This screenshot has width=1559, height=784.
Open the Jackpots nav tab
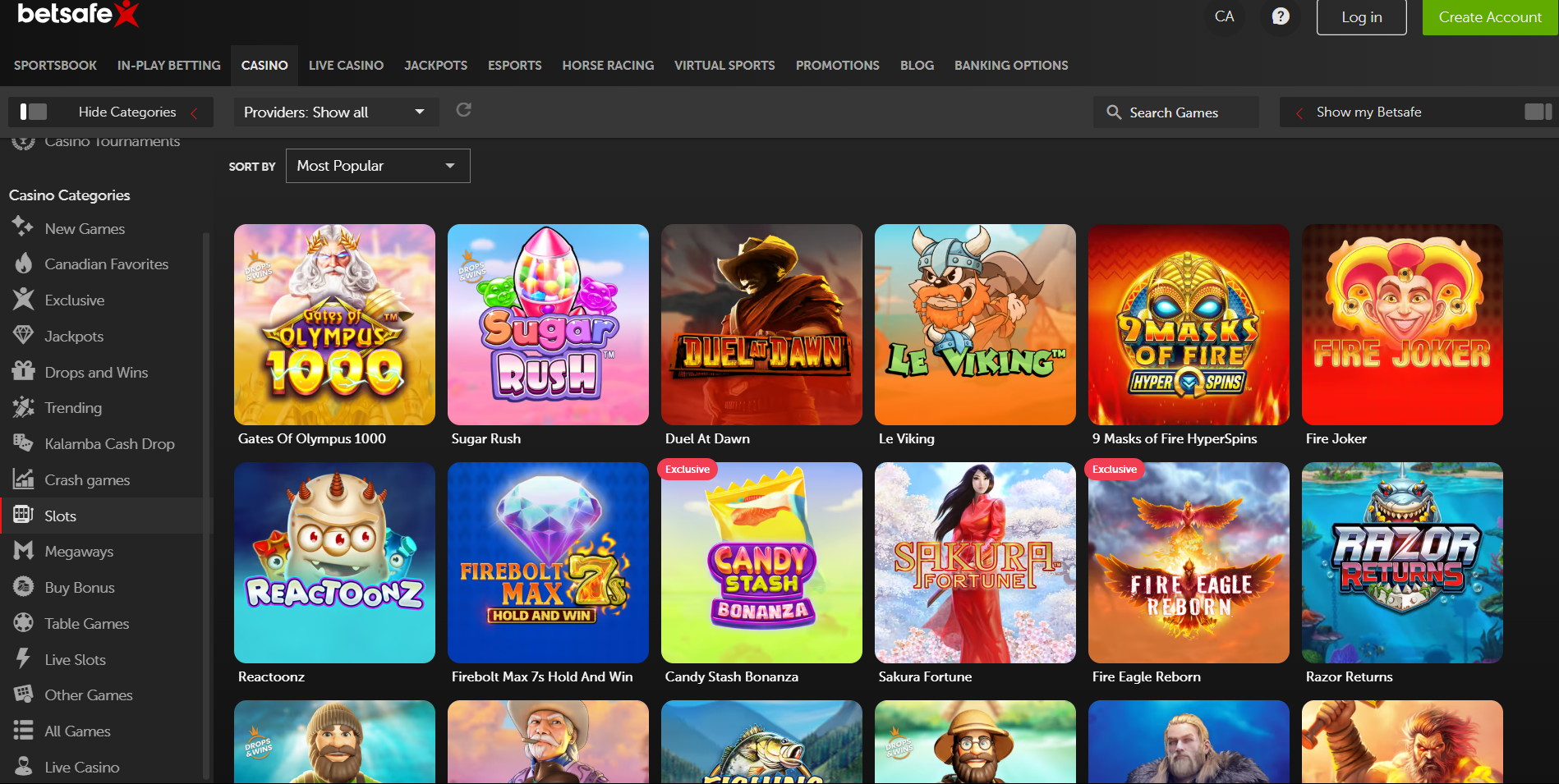[x=435, y=66]
